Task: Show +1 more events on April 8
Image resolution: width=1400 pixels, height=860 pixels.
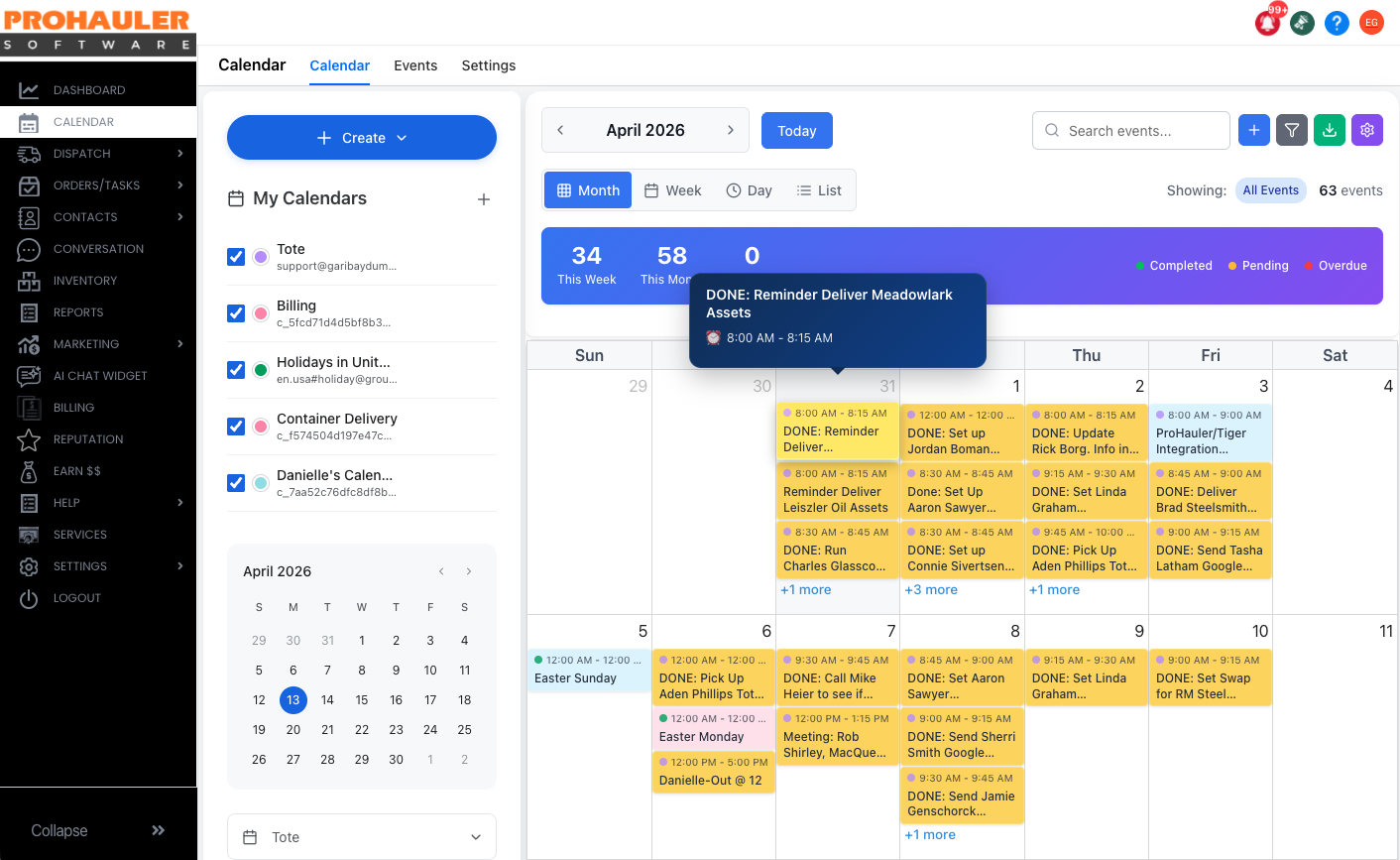Action: pos(930,834)
